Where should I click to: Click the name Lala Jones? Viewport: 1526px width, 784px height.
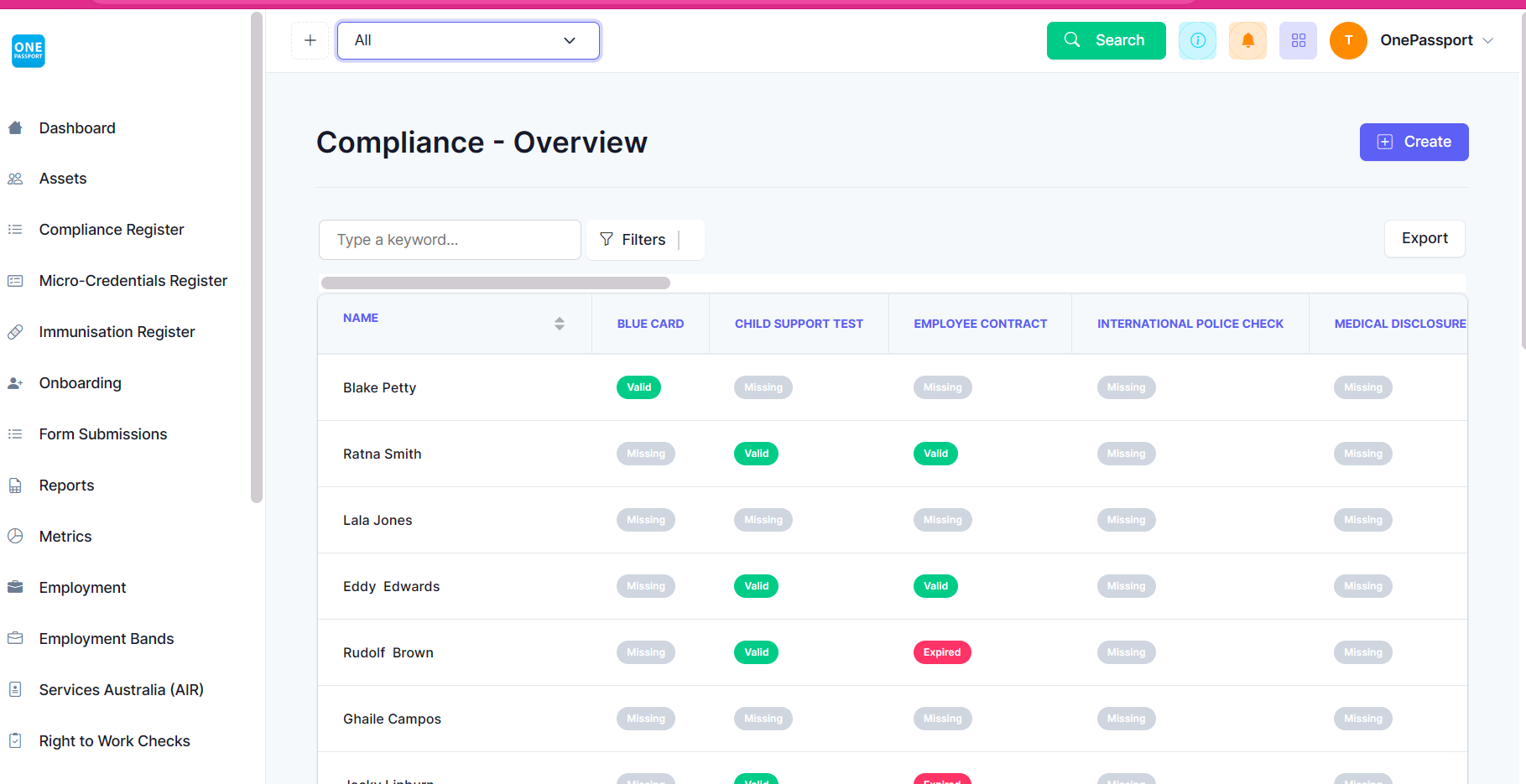(378, 520)
